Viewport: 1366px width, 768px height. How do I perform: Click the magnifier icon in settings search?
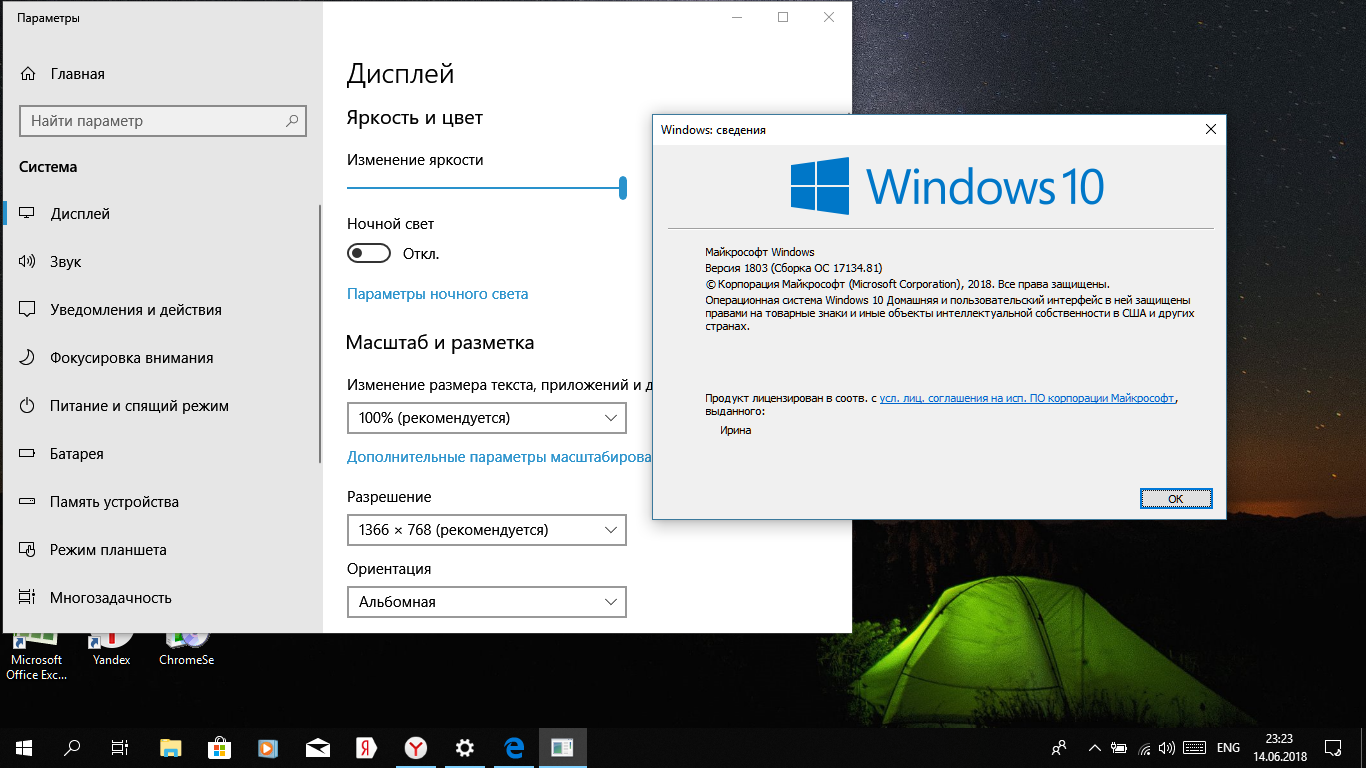[292, 121]
